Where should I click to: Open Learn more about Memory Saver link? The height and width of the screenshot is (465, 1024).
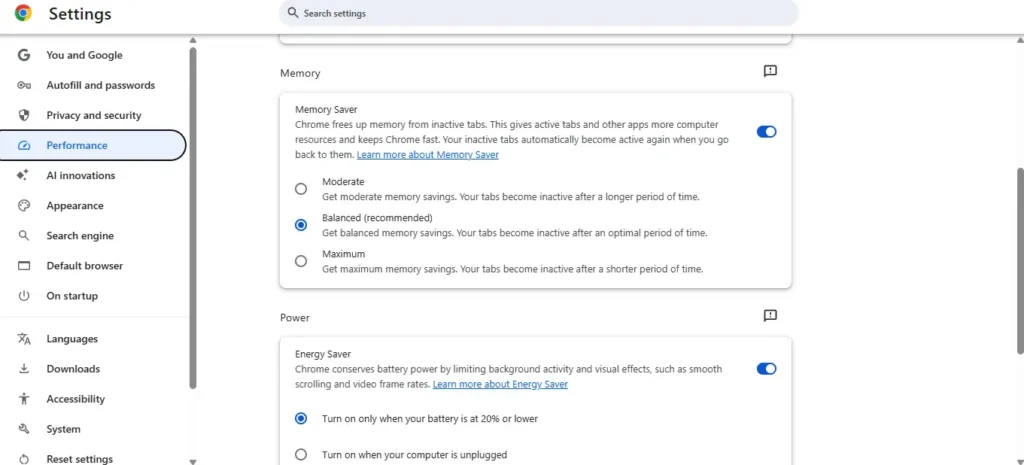(x=427, y=155)
